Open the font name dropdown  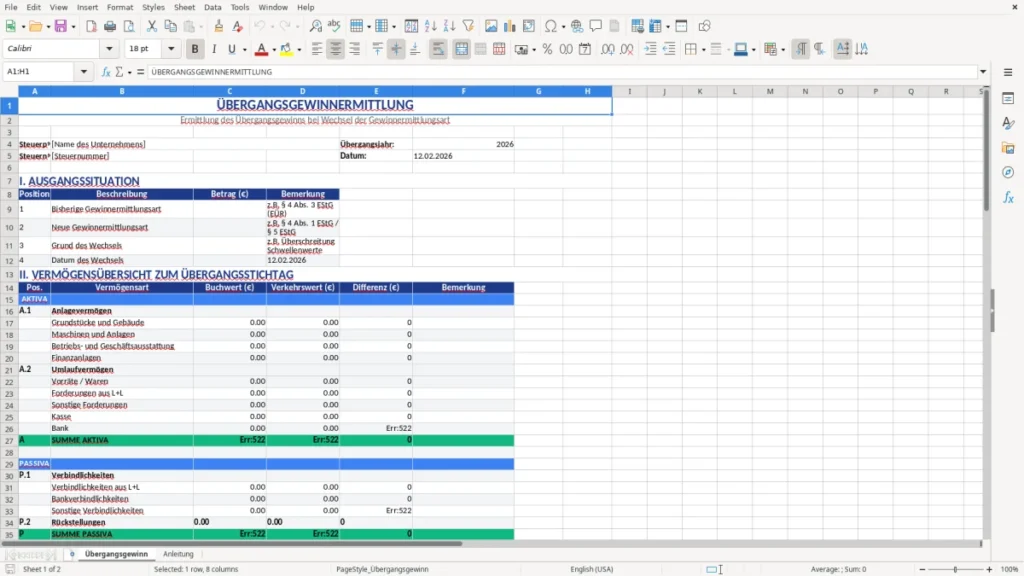109,48
